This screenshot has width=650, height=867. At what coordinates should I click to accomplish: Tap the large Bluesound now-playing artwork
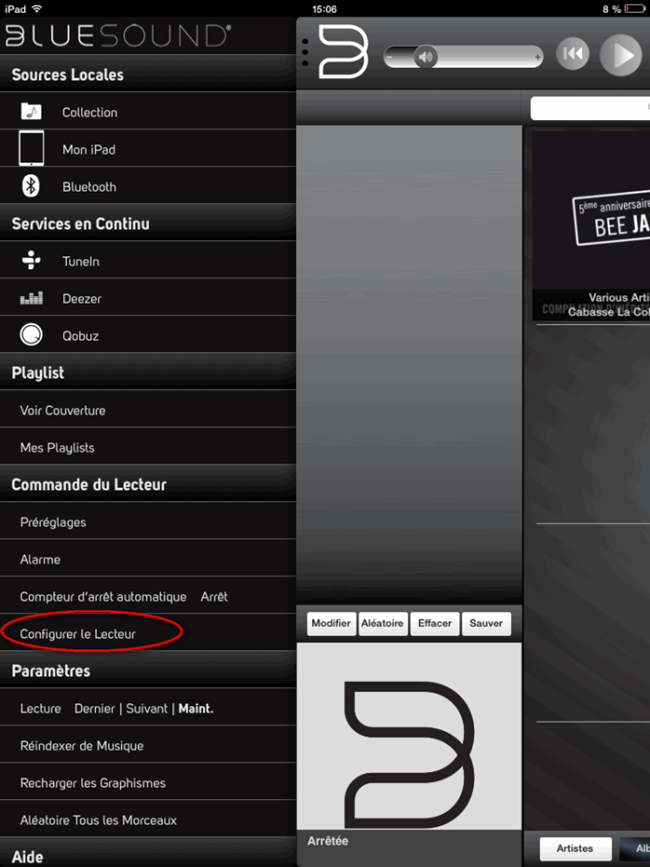[x=409, y=735]
